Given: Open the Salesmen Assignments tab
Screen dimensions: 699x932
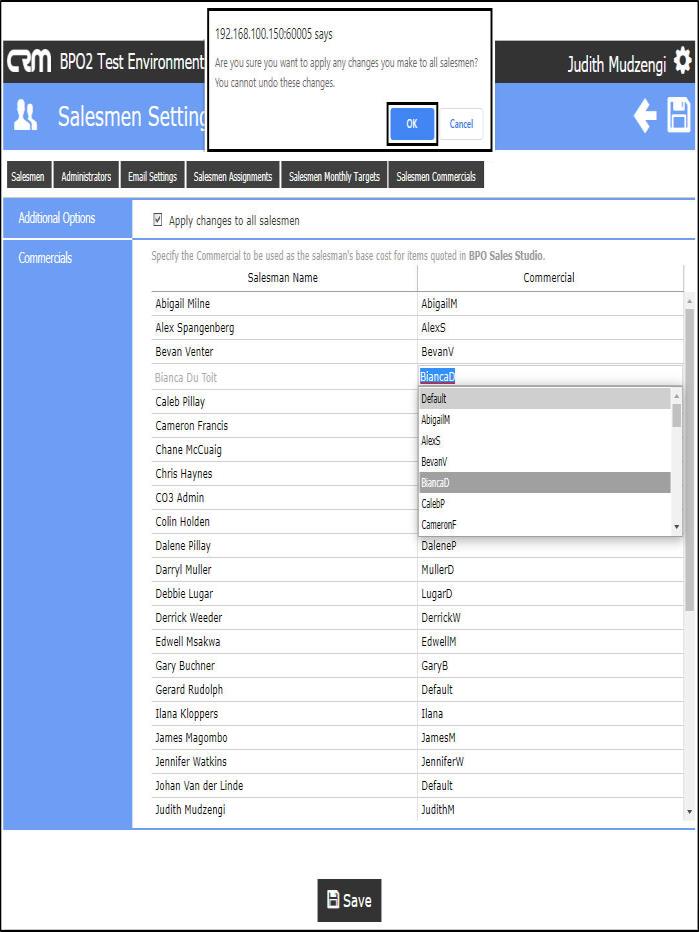Looking at the screenshot, I should pyautogui.click(x=232, y=177).
